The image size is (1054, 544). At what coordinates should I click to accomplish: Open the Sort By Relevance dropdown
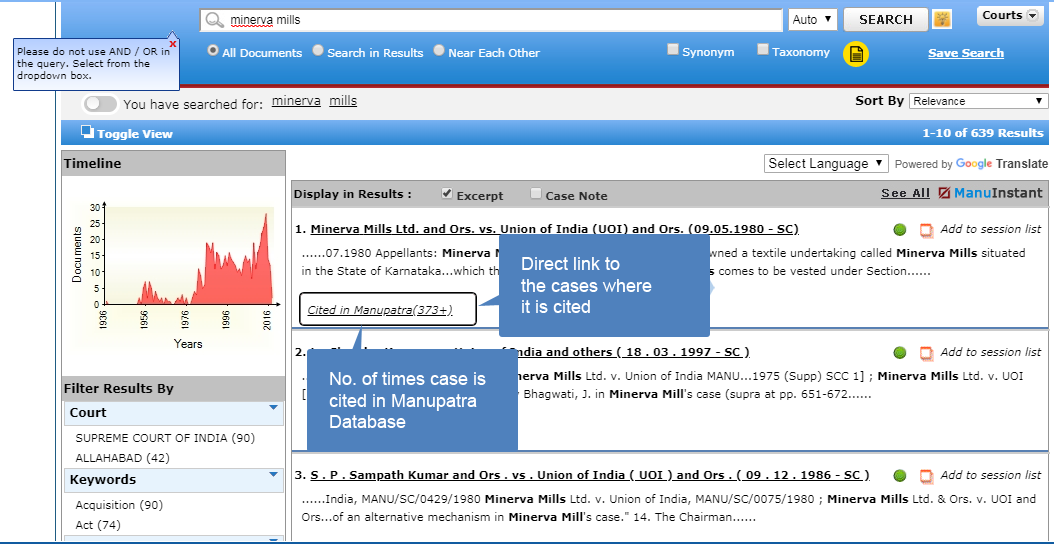pyautogui.click(x=978, y=101)
